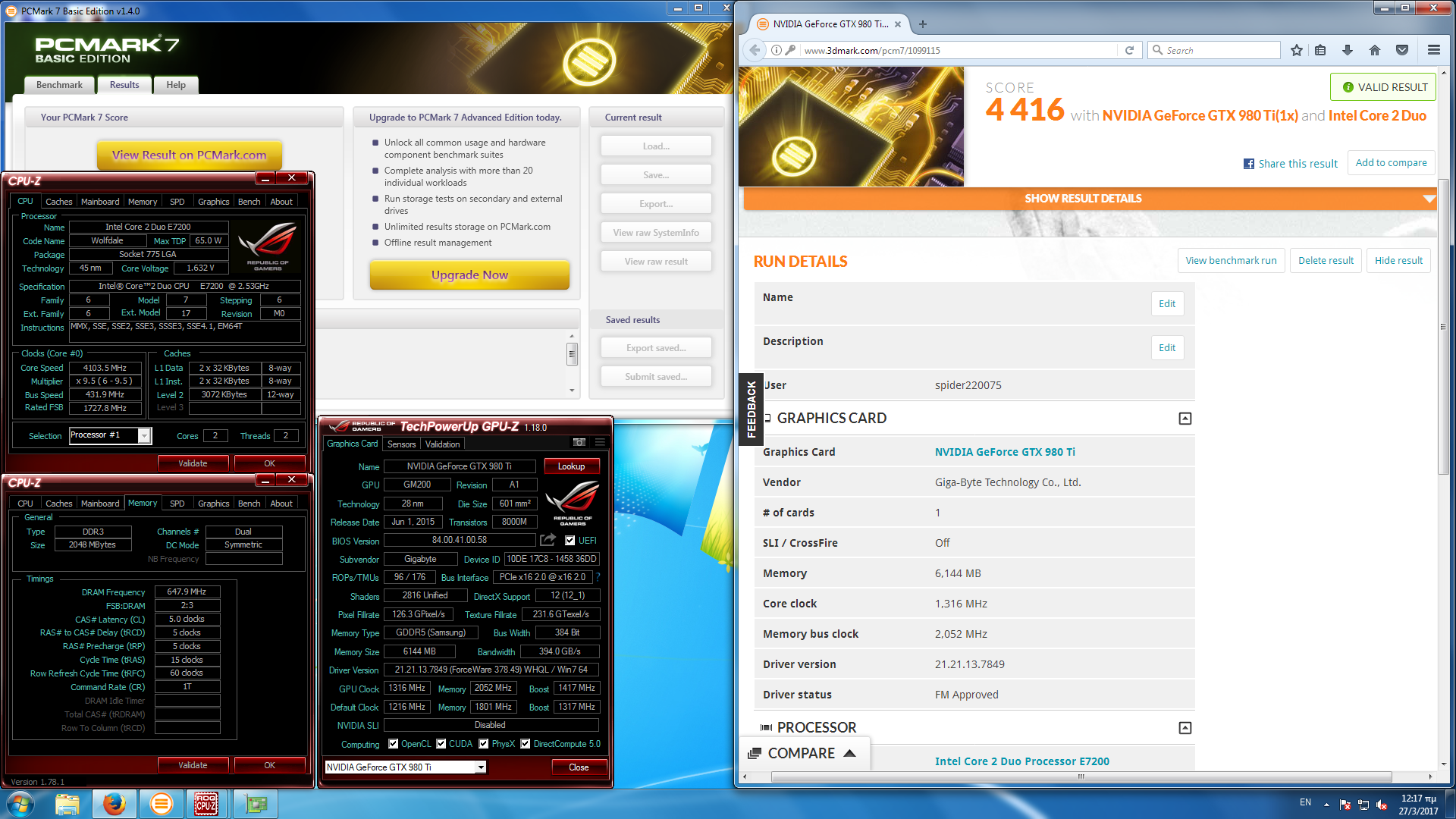Open a new Firefox tab with plus icon
Viewport: 1456px width, 819px height.
(x=923, y=24)
